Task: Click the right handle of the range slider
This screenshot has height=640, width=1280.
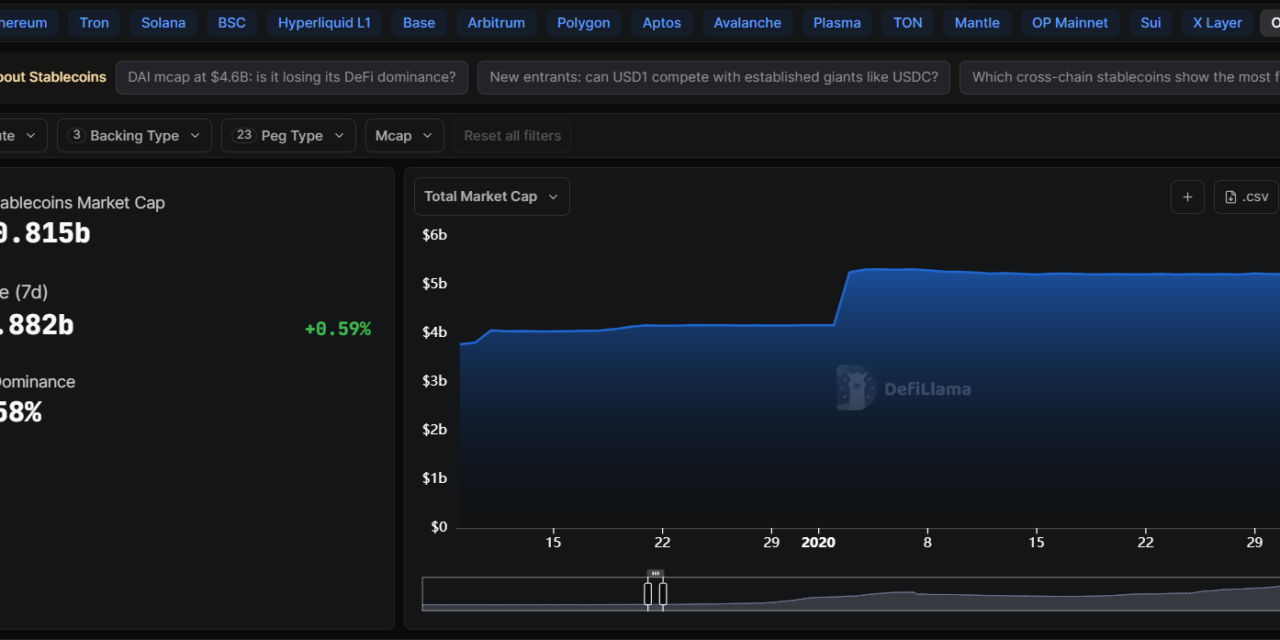Action: tap(663, 594)
